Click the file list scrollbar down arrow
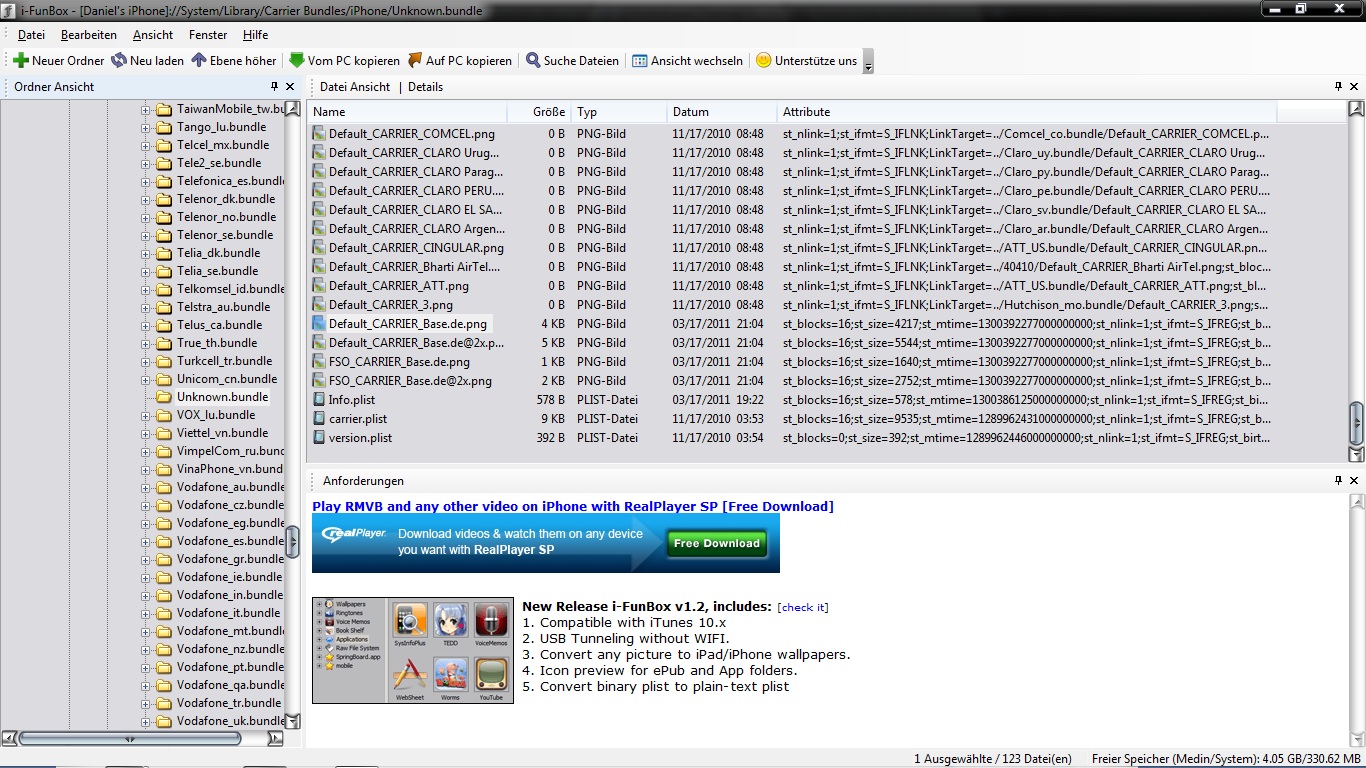 1356,455
